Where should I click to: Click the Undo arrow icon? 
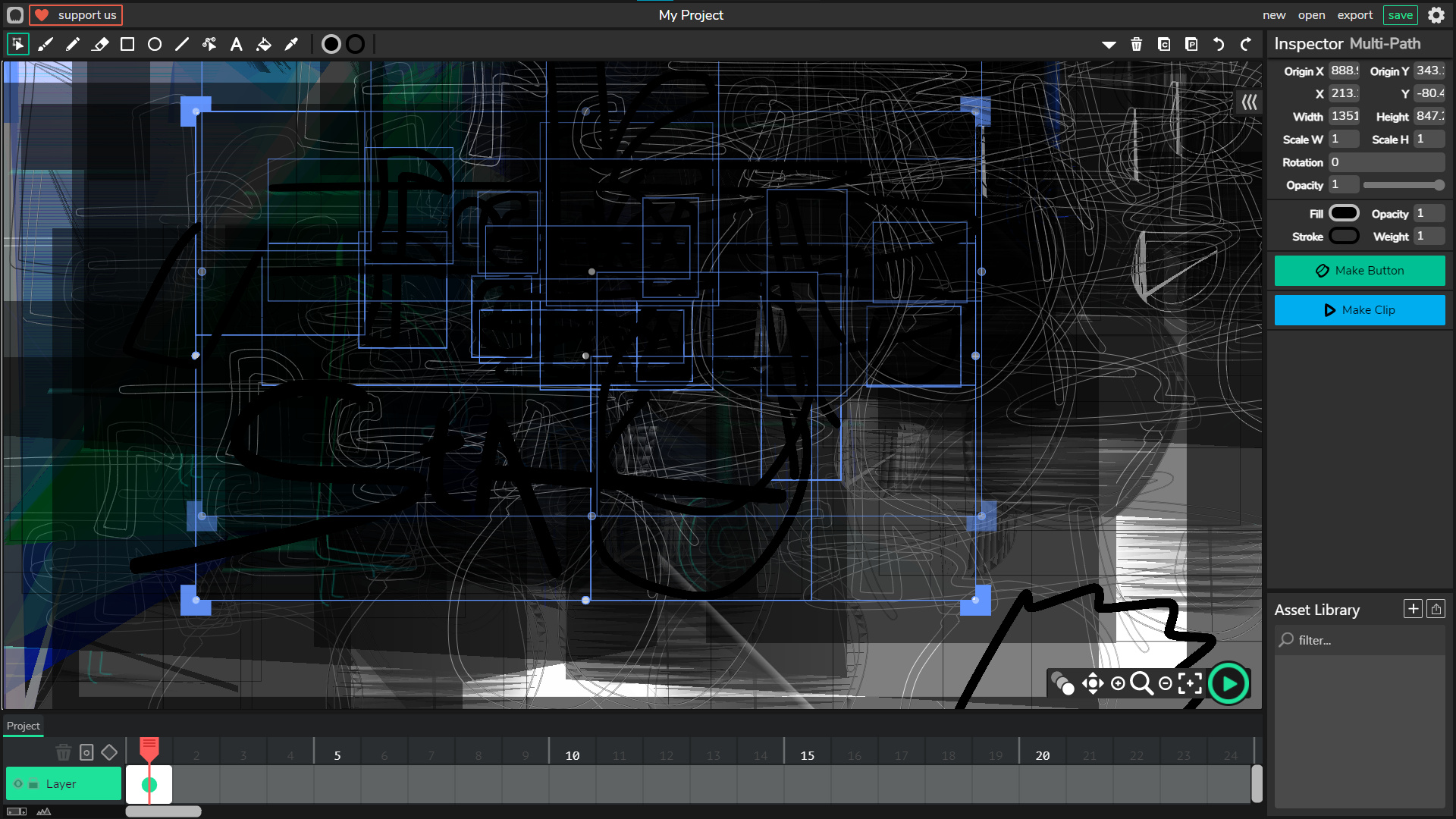point(1219,45)
